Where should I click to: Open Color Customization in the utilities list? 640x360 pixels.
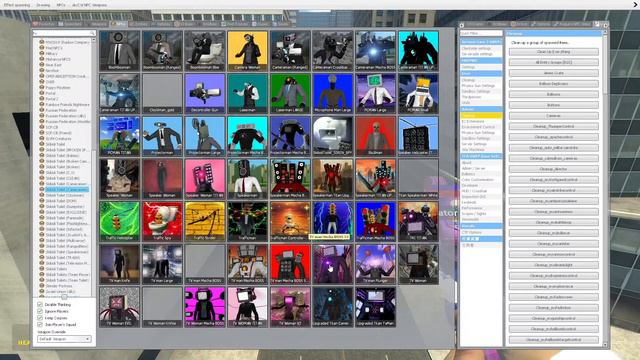point(477,180)
